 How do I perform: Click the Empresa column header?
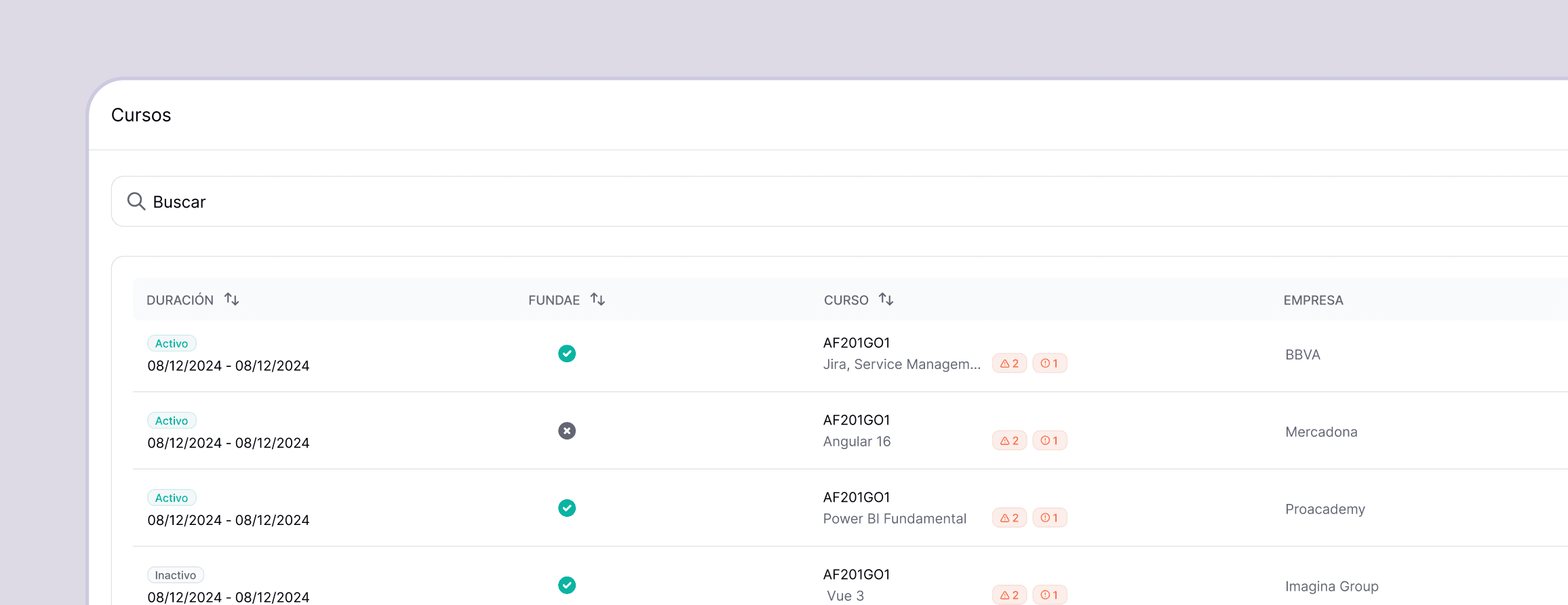1313,300
